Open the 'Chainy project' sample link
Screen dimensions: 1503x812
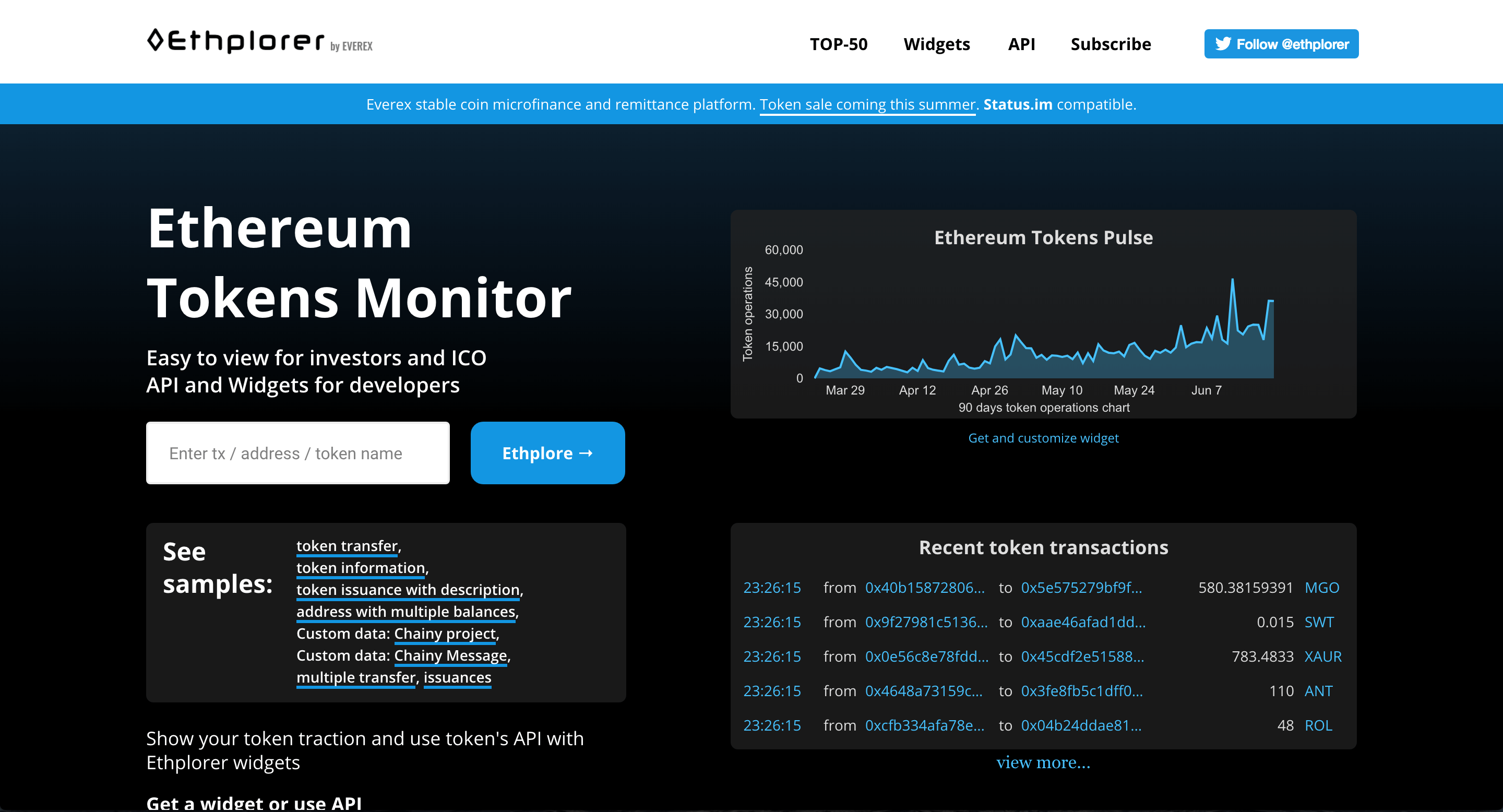click(445, 634)
